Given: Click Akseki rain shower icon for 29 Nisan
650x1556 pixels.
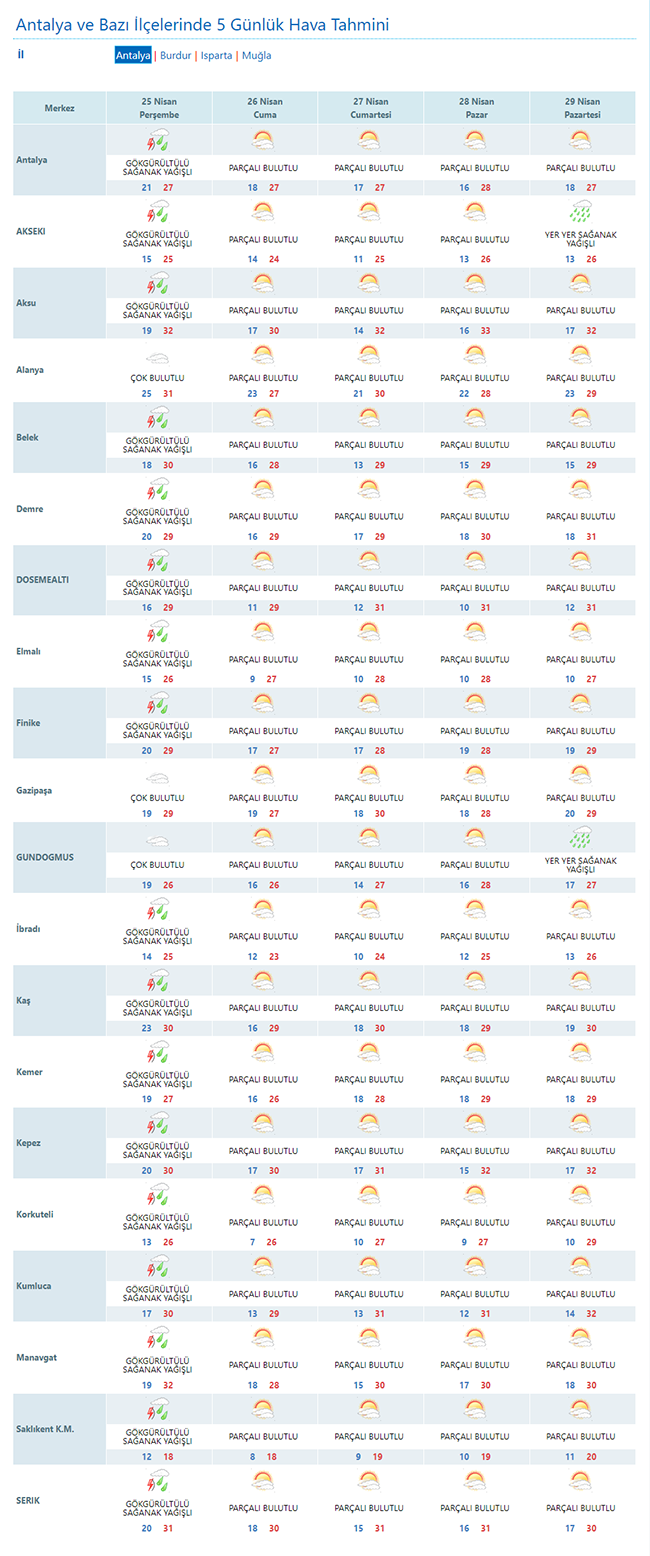Looking at the screenshot, I should 581,212.
